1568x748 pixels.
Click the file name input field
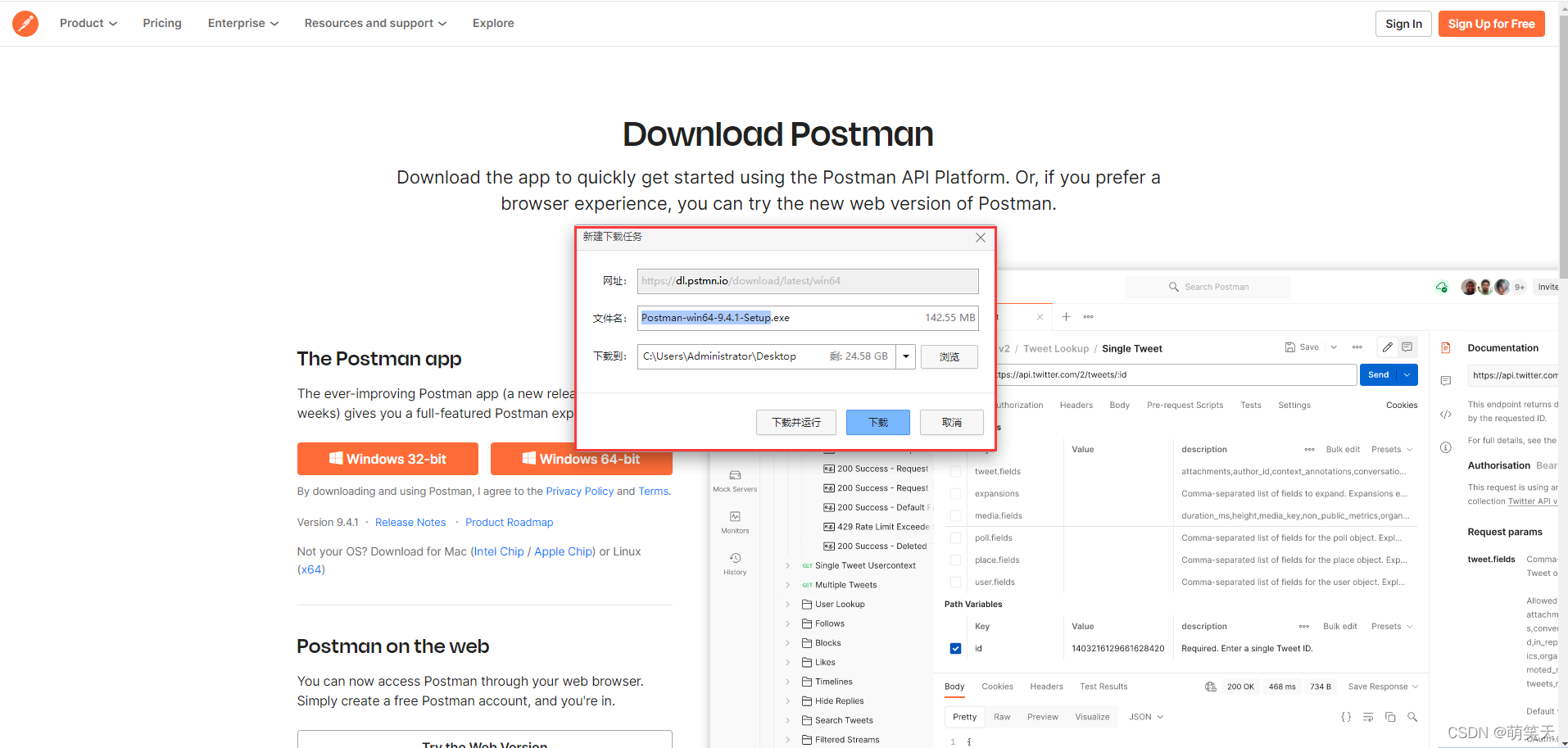[x=808, y=318]
